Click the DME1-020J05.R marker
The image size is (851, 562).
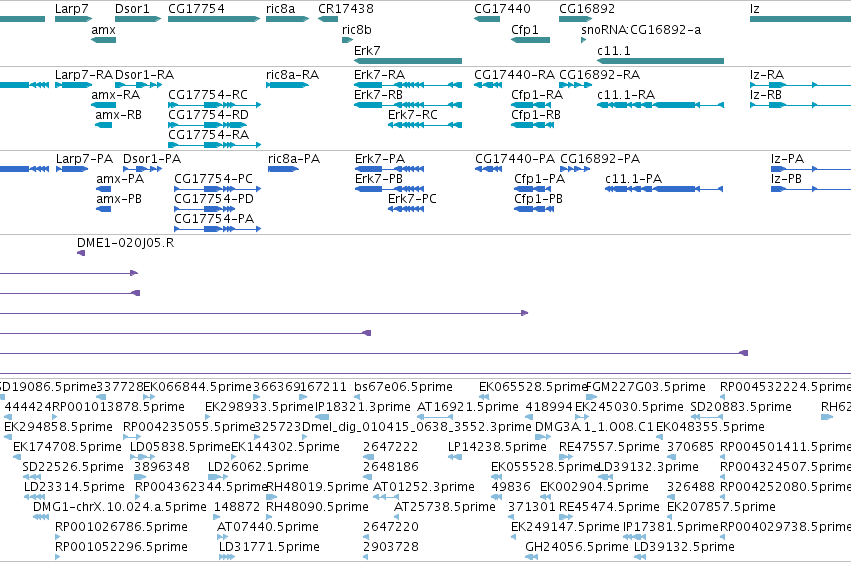(x=81, y=253)
